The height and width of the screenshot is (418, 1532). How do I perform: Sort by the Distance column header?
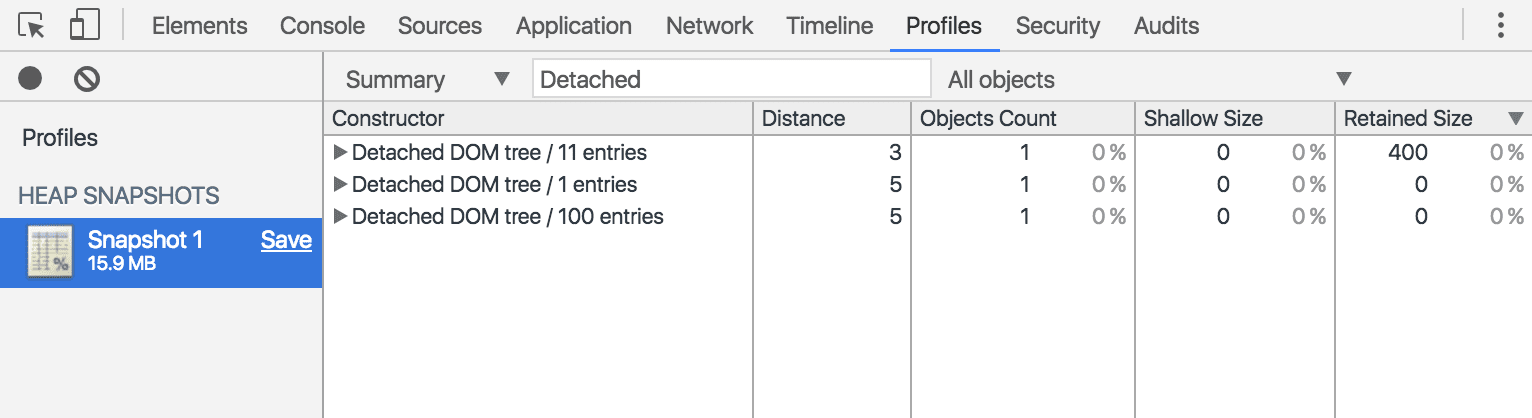pos(803,119)
